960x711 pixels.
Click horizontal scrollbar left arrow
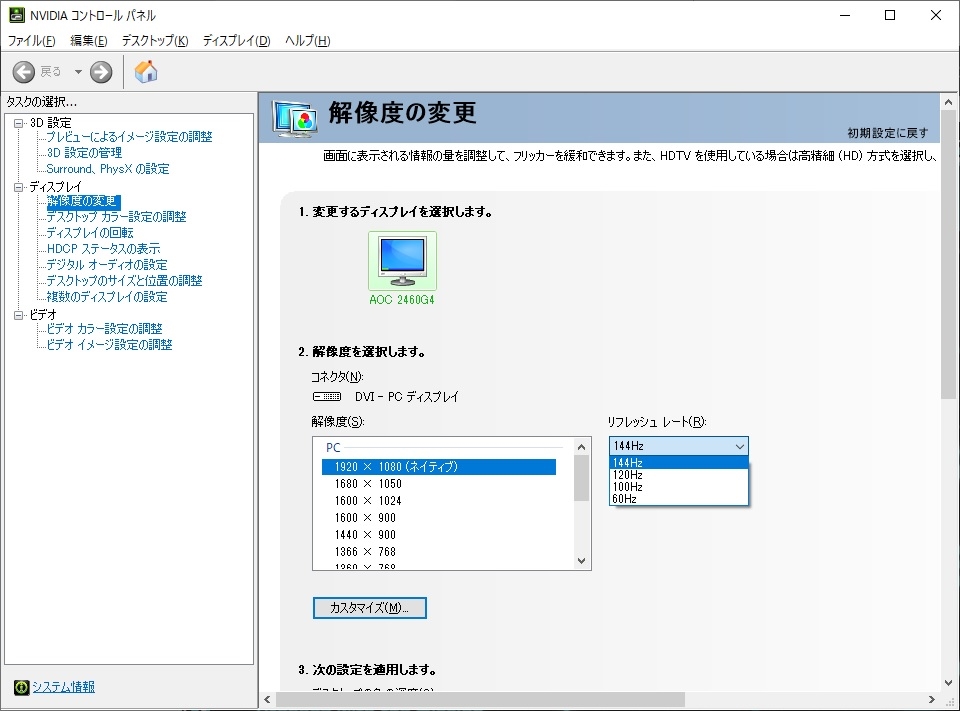[268, 699]
